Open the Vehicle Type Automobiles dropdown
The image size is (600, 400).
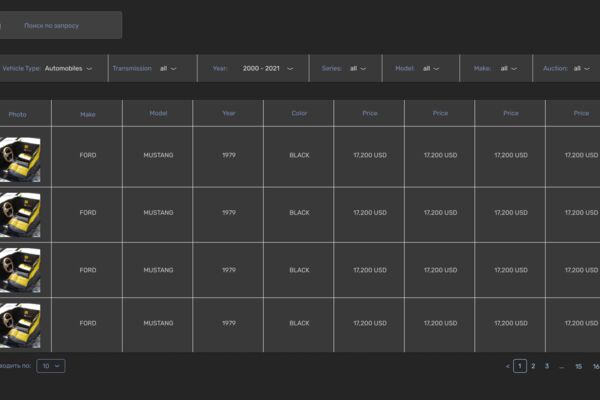[x=53, y=69]
